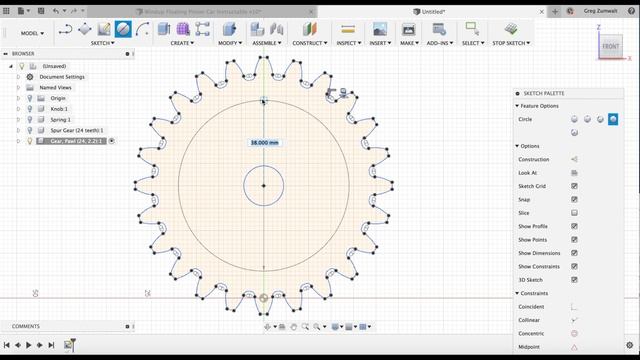This screenshot has height=360, width=640.
Task: Open the CREATE dropdown menu
Action: (182, 43)
